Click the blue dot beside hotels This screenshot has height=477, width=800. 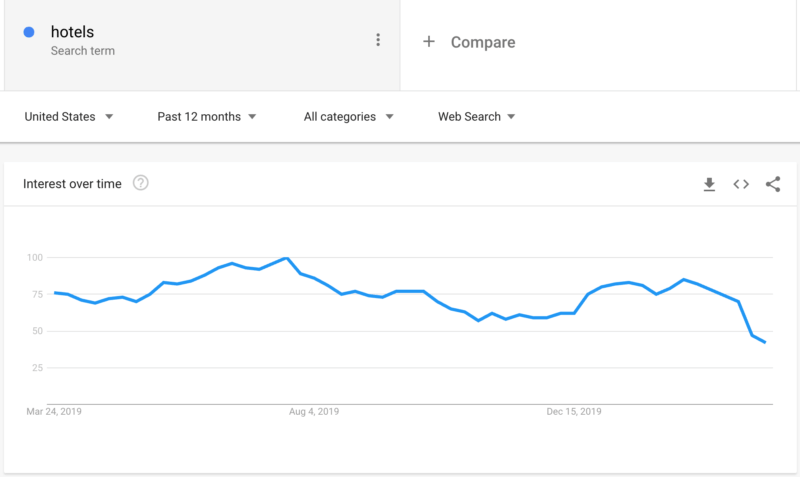(x=29, y=33)
